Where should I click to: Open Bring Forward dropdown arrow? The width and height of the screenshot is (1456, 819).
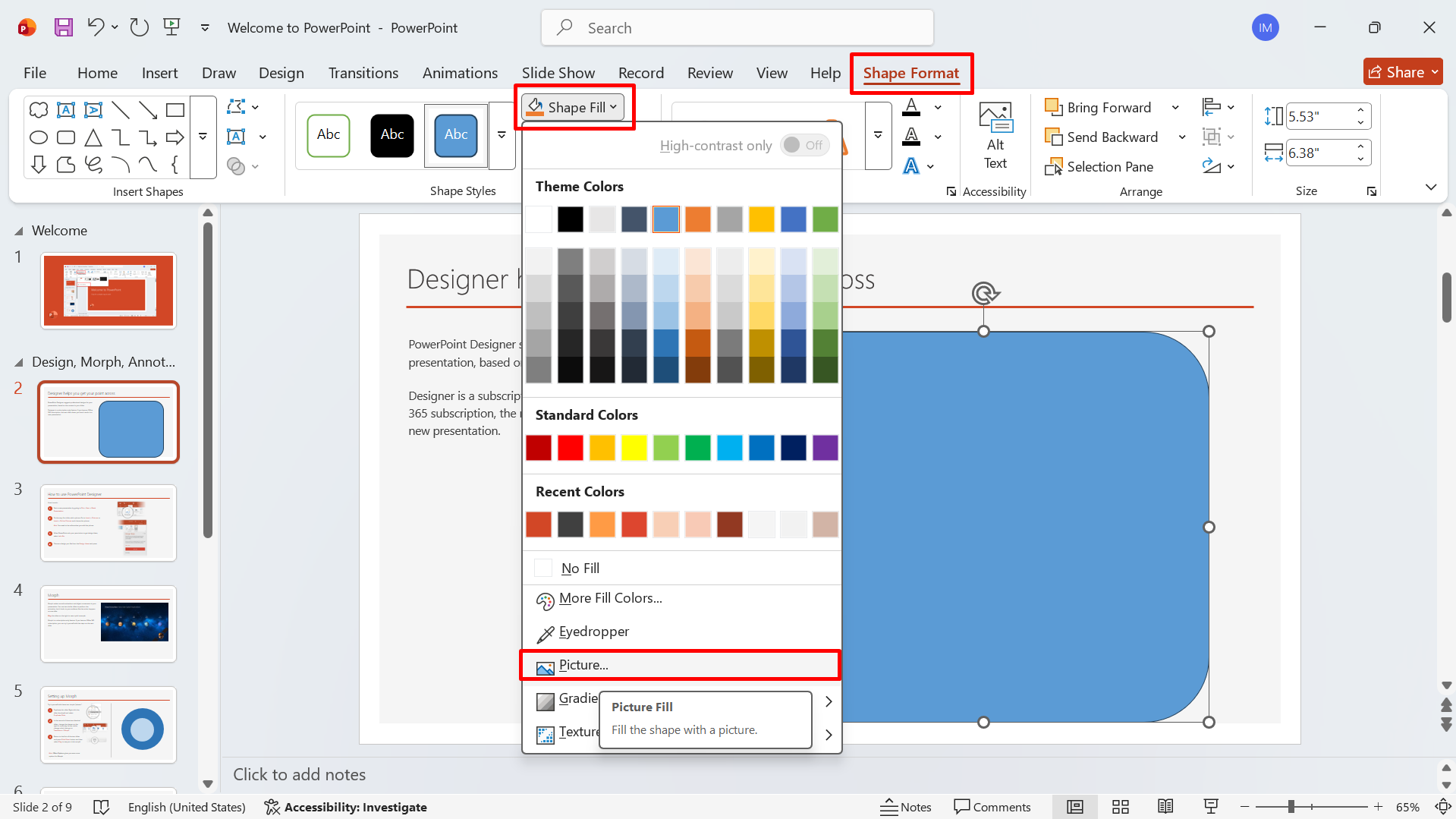point(1175,108)
